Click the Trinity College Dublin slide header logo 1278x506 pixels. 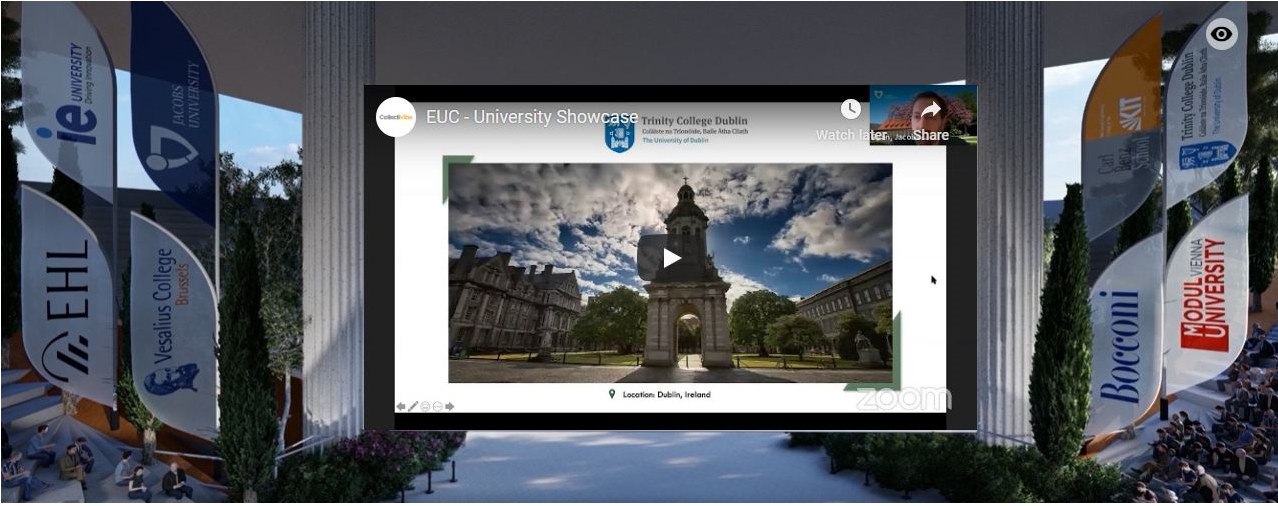[677, 132]
